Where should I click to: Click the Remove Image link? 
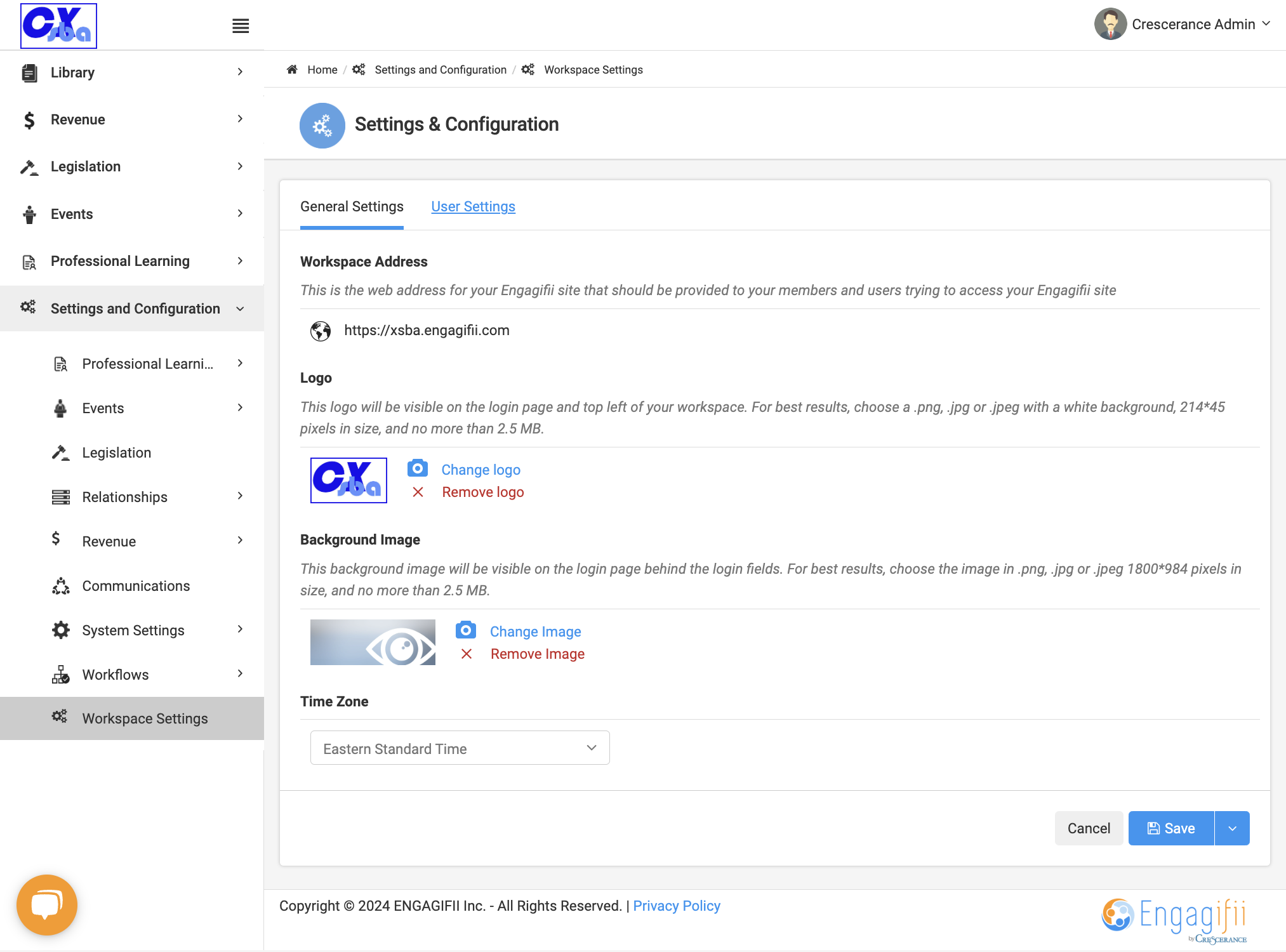pyautogui.click(x=537, y=654)
